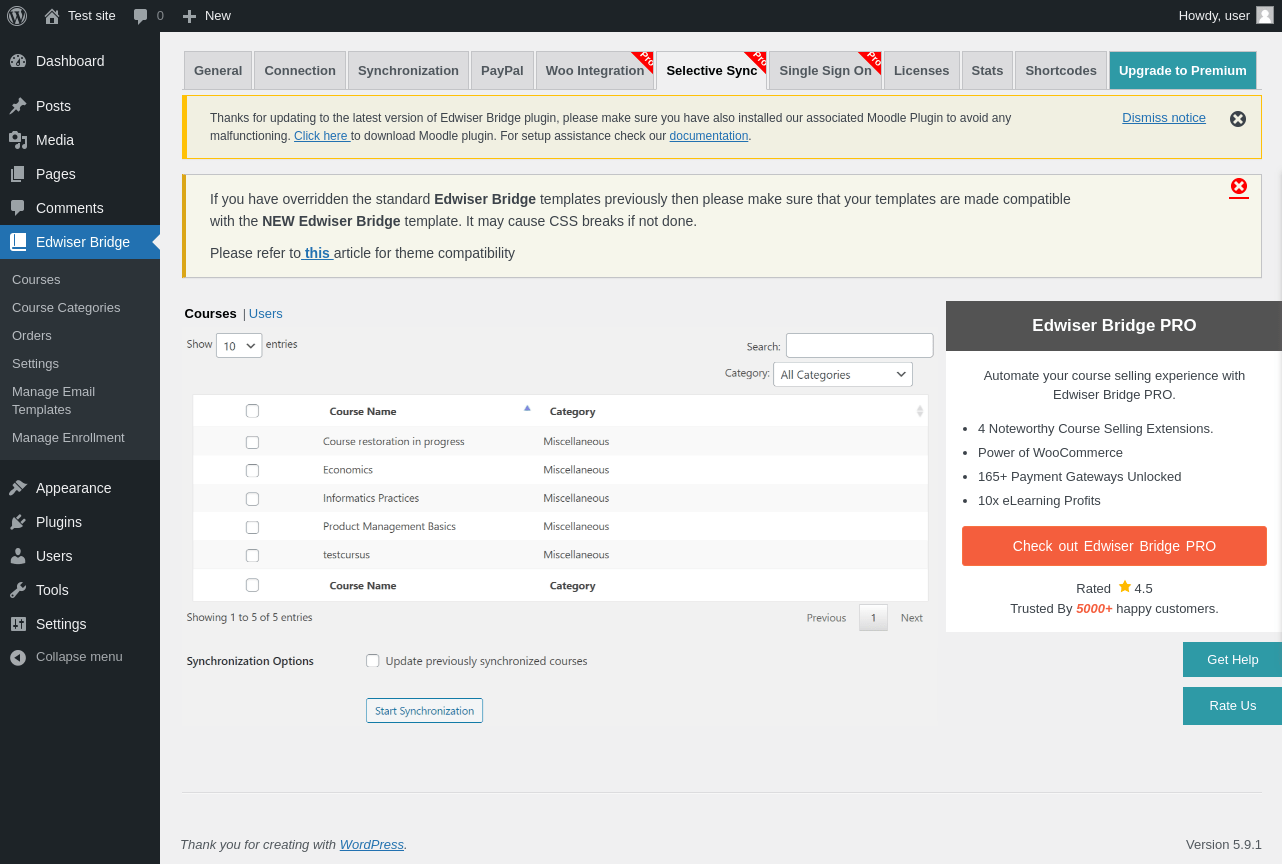This screenshot has width=1282, height=864.
Task: Click the Rate Us button
Action: click(1232, 706)
